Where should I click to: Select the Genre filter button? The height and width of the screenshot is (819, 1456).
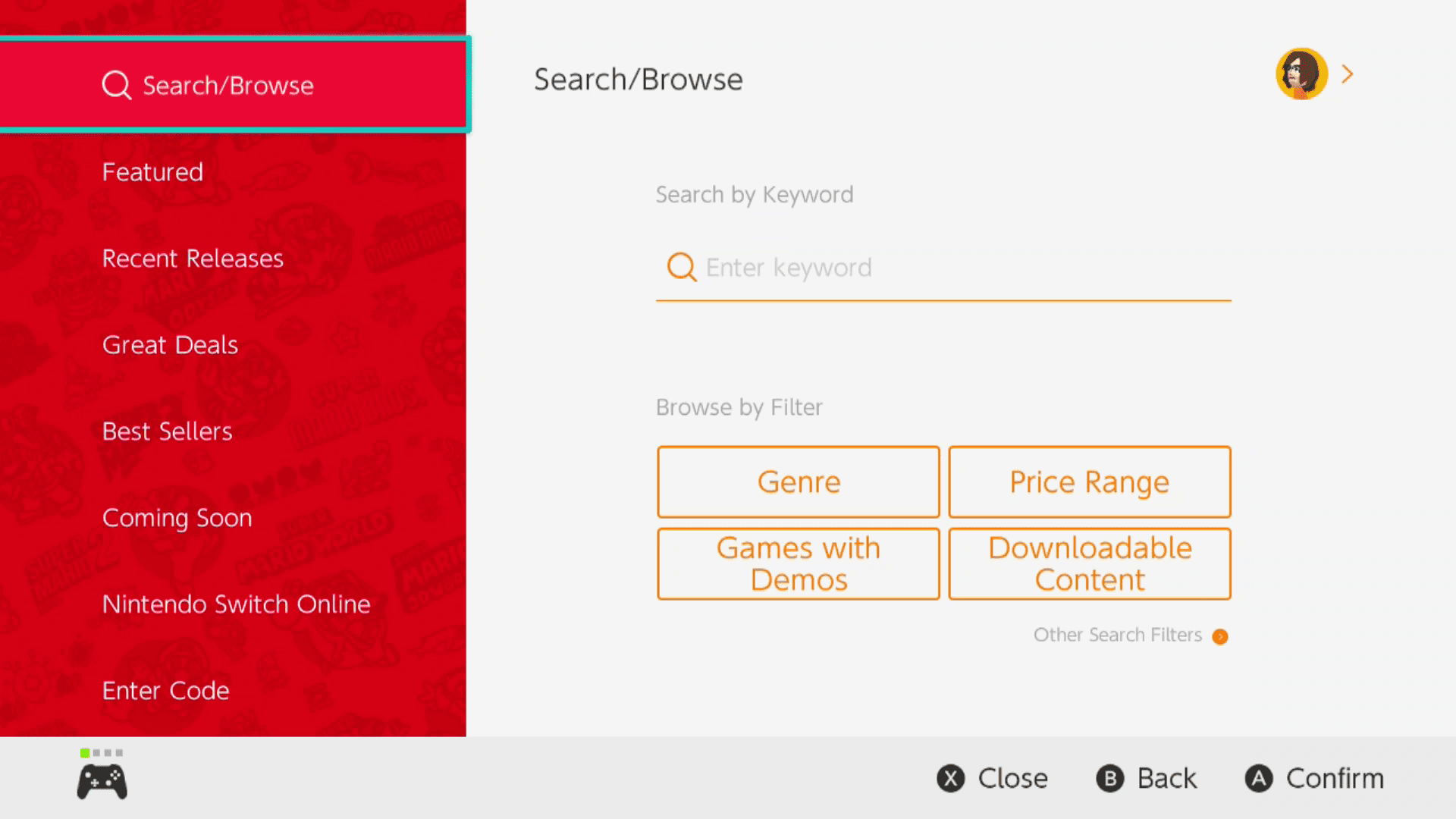798,481
